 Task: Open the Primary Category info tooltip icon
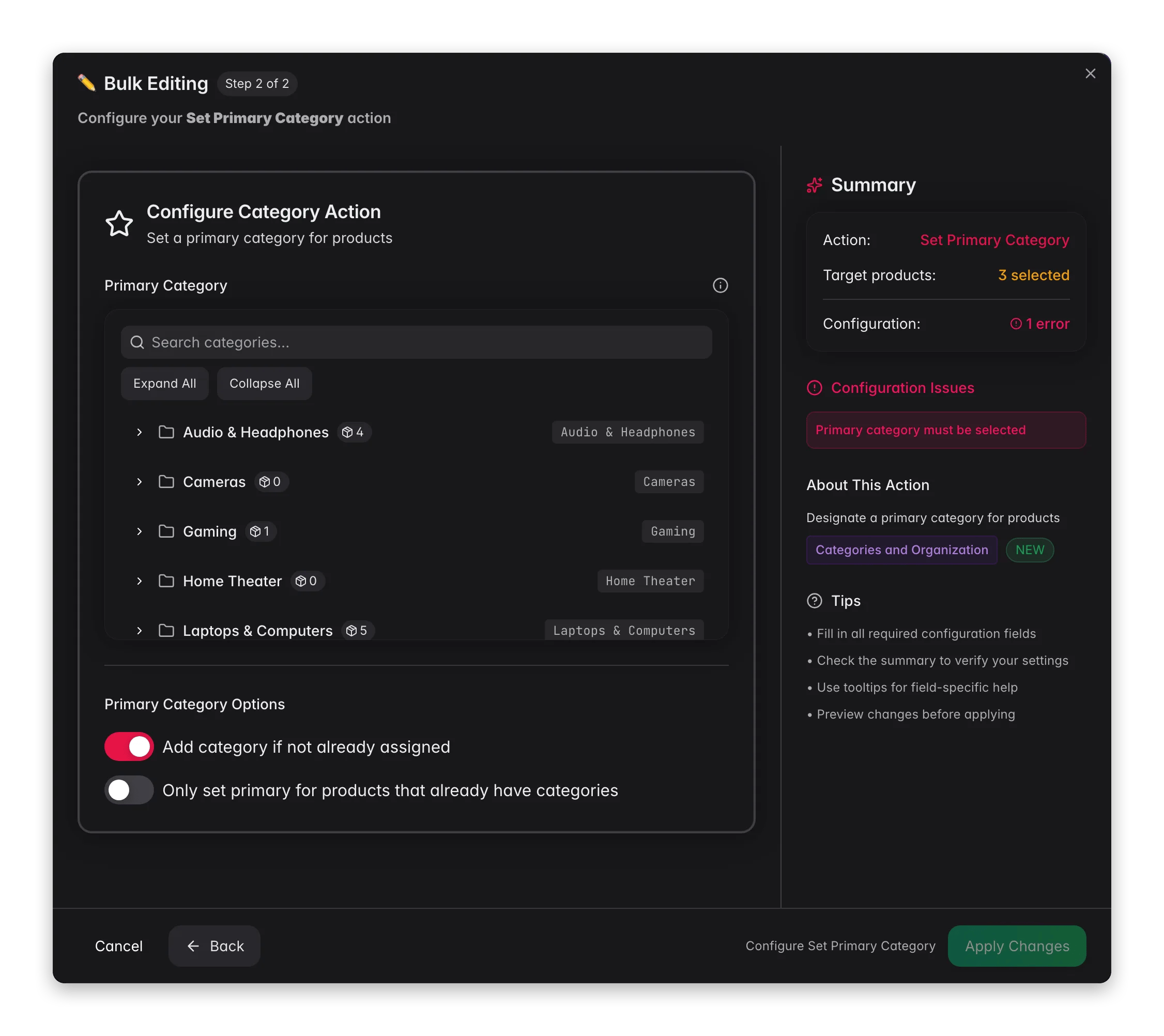coord(720,285)
